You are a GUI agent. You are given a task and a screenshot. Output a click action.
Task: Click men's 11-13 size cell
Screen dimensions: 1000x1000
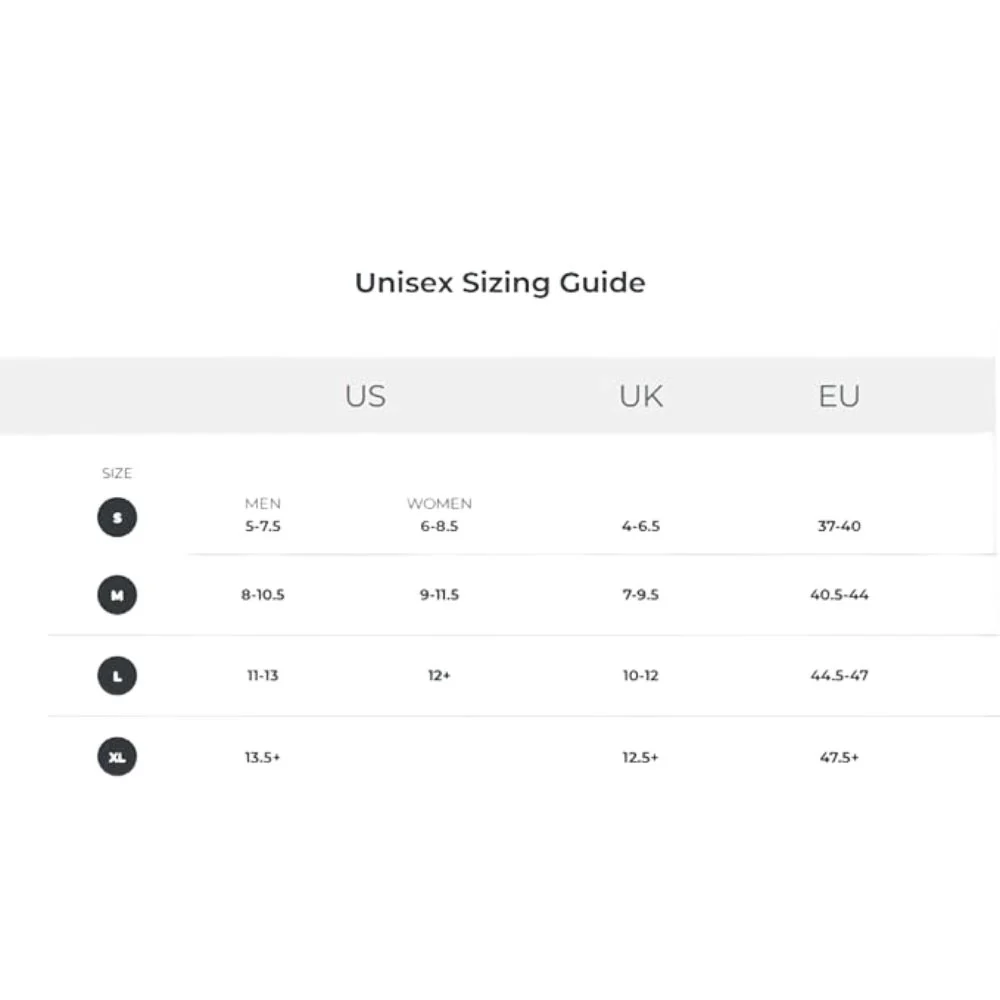(263, 675)
